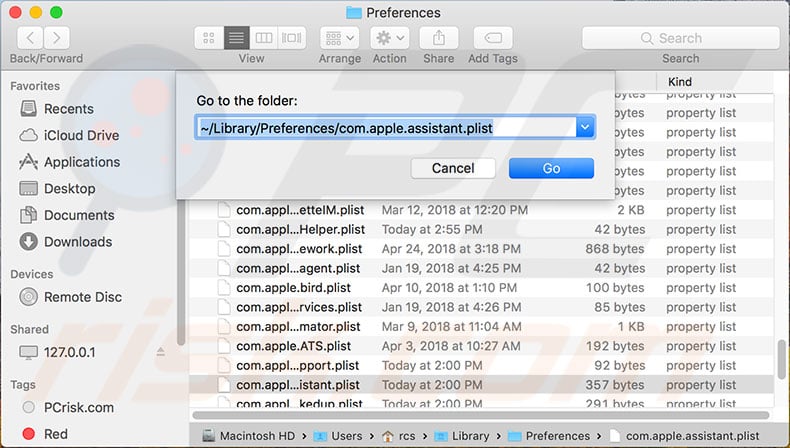The height and width of the screenshot is (448, 790).
Task: Select the PCrisk.com tag
Action: pyautogui.click(x=69, y=408)
